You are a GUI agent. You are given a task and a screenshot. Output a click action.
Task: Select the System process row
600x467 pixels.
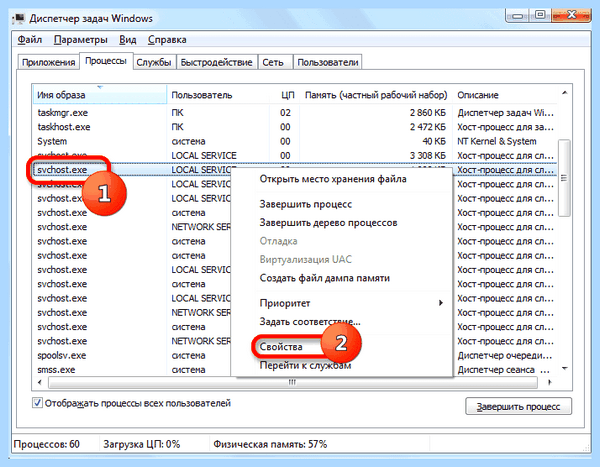coord(295,141)
